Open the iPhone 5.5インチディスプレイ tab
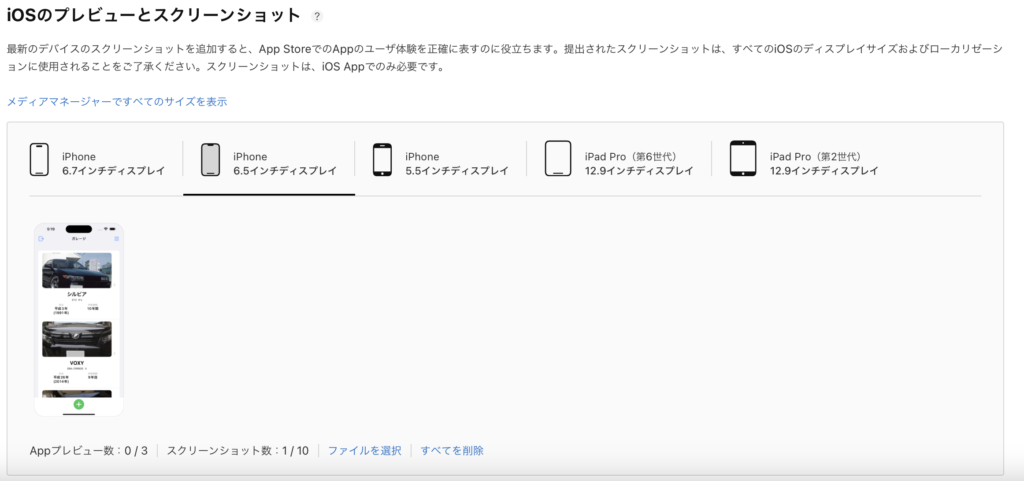 point(456,164)
